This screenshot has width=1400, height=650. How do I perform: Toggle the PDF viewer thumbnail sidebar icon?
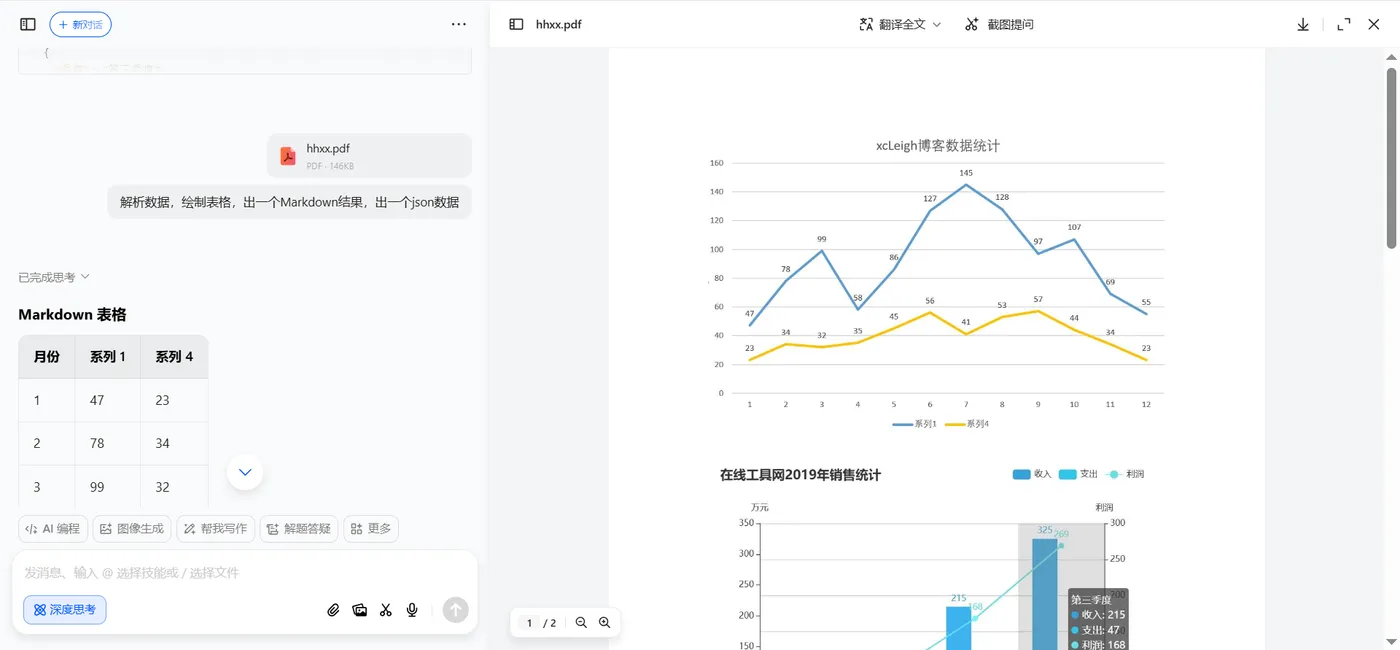(x=516, y=24)
